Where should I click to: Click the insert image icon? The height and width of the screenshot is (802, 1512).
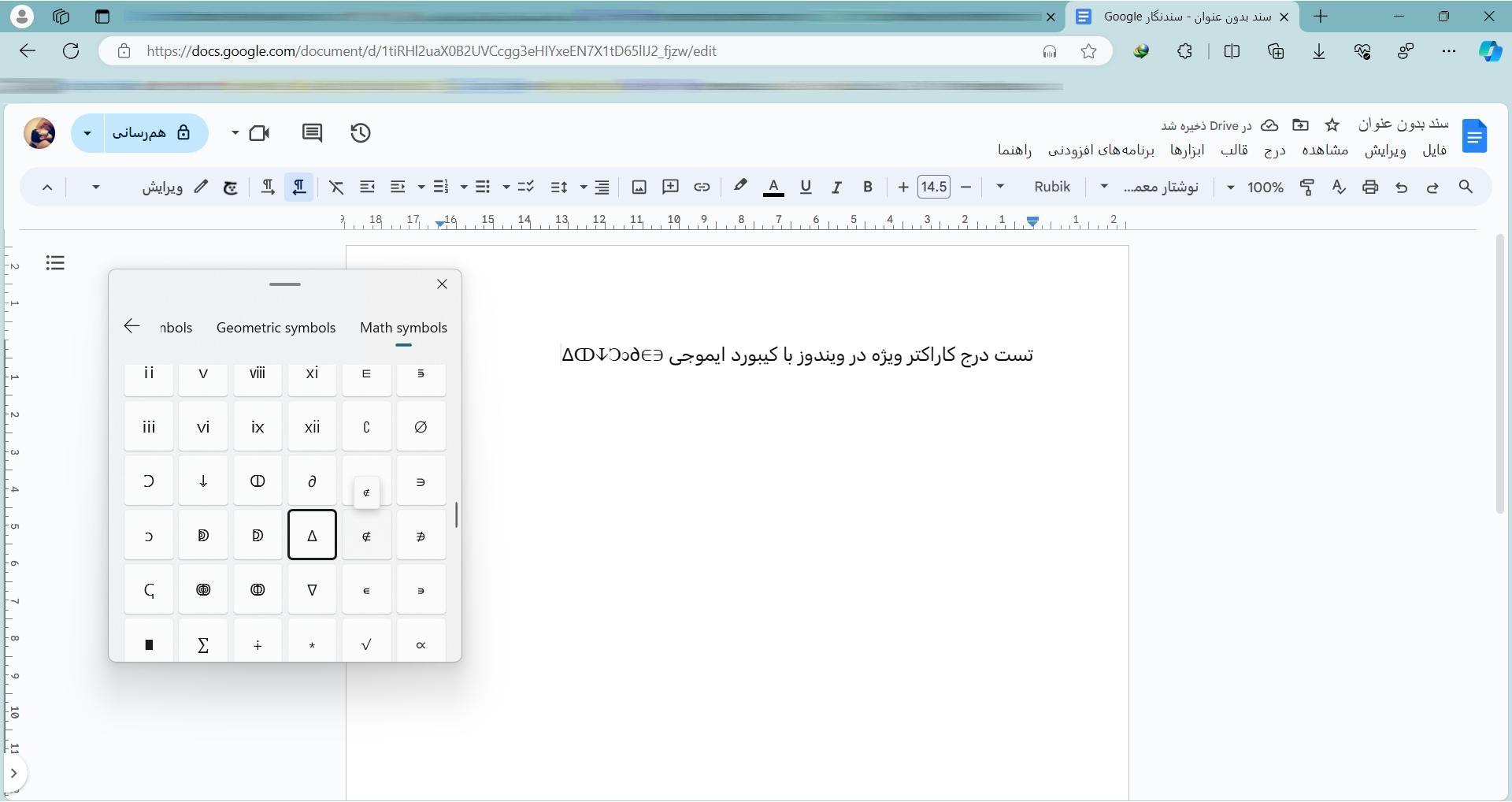pos(639,188)
